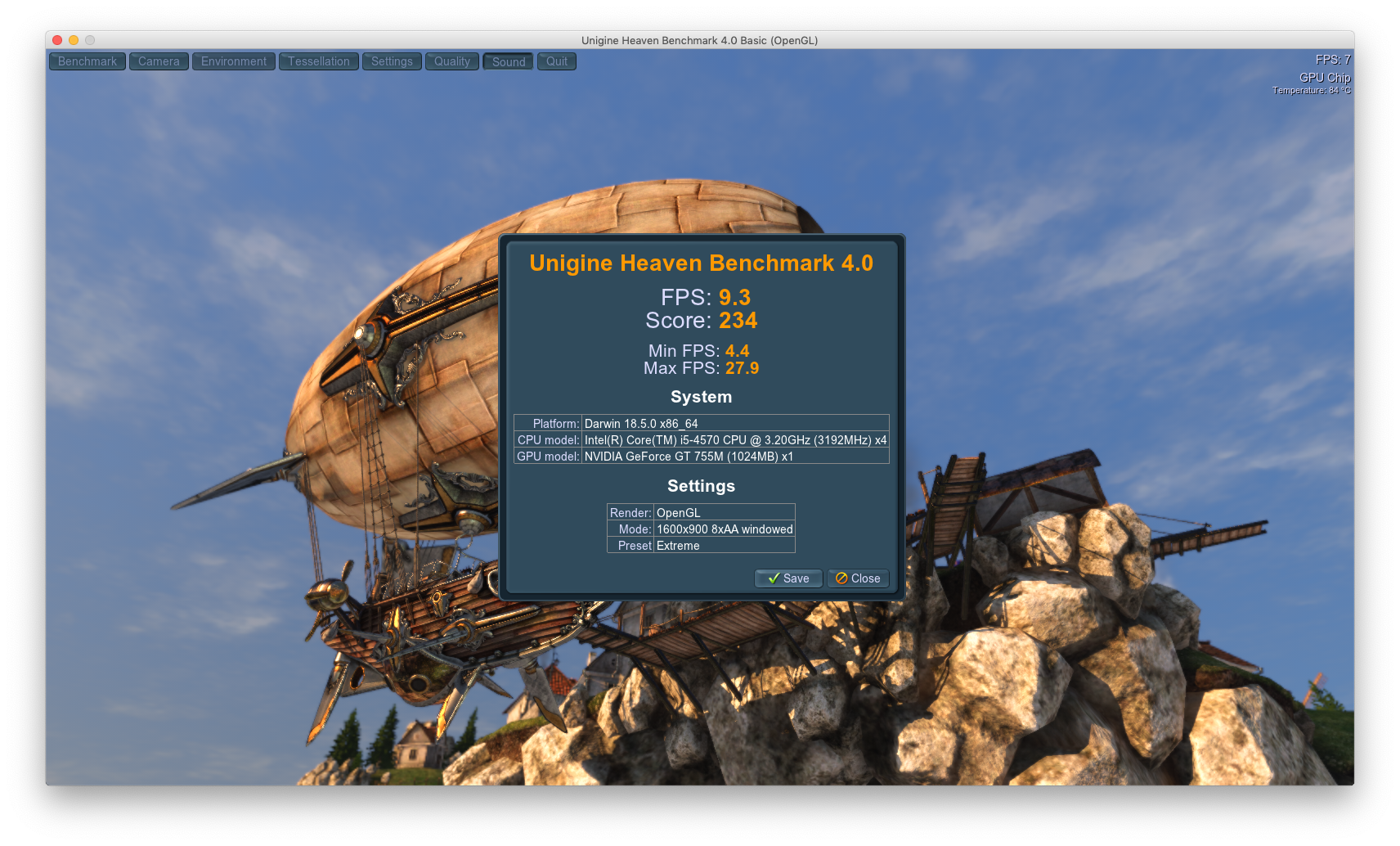Save the benchmark results
This screenshot has height=846, width=1400.
point(788,578)
